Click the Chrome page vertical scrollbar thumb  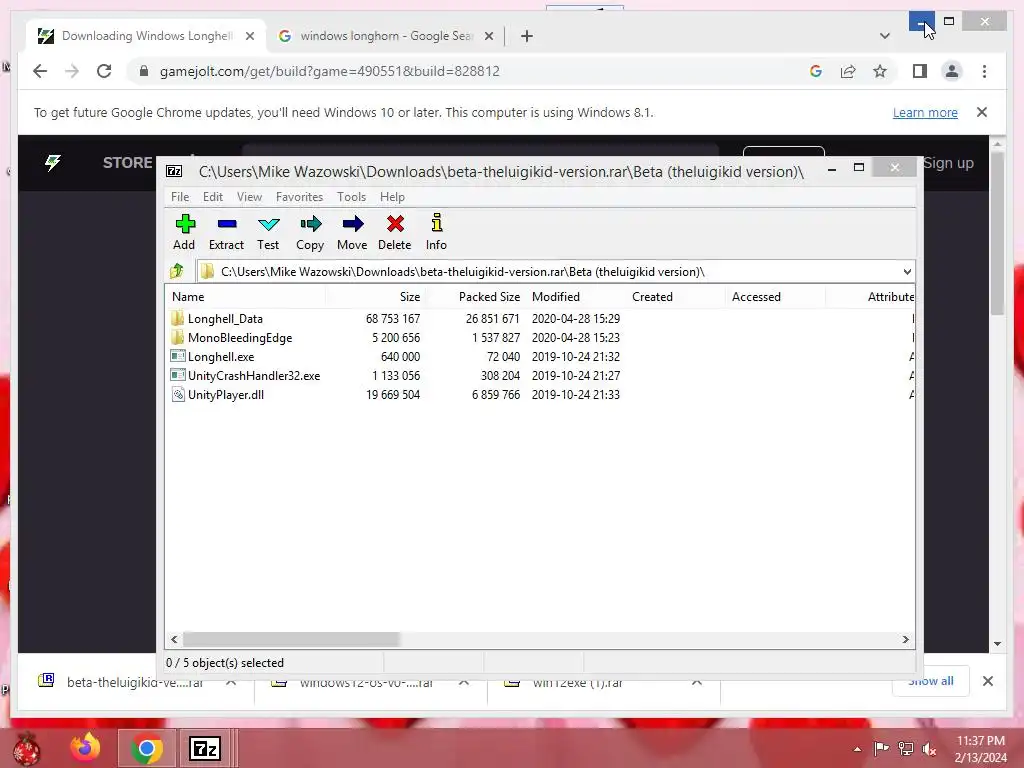[x=997, y=232]
